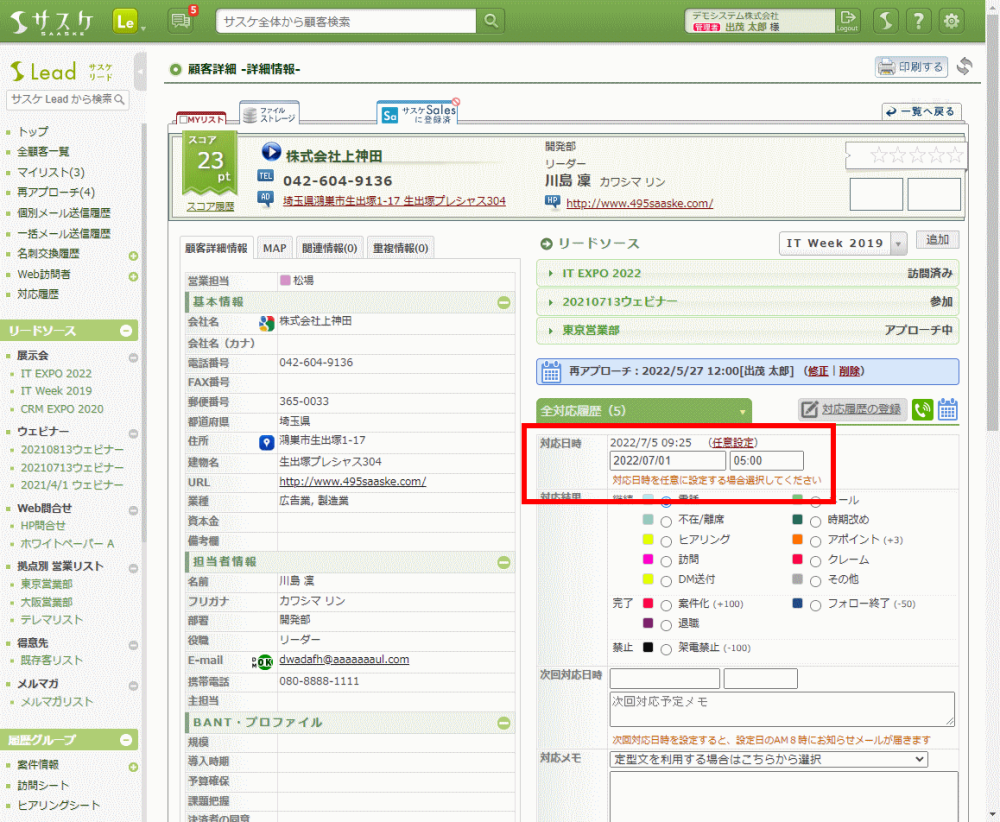
Task: Click the 一覧へ戻る button
Action: [x=922, y=112]
